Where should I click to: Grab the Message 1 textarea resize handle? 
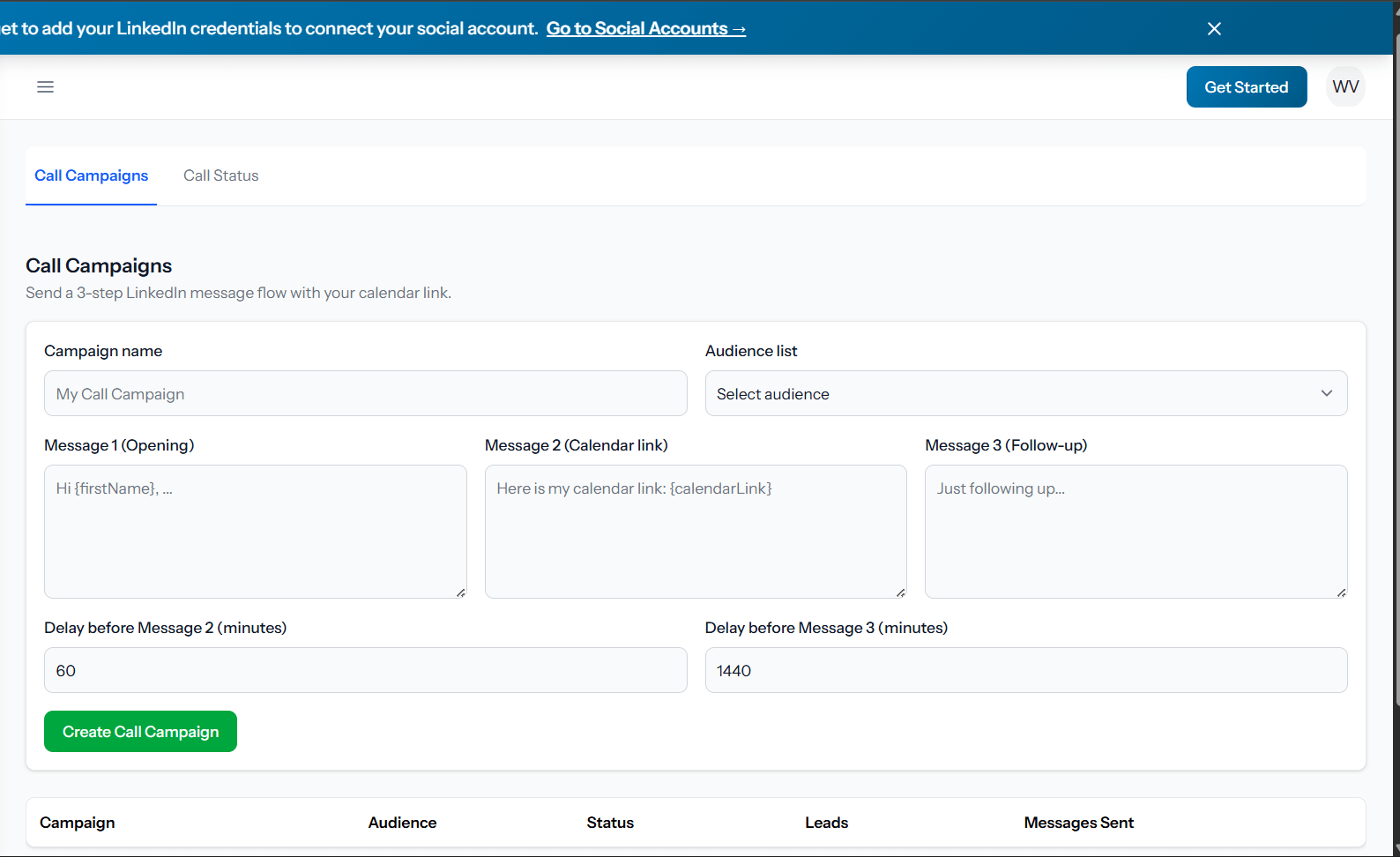pos(461,592)
